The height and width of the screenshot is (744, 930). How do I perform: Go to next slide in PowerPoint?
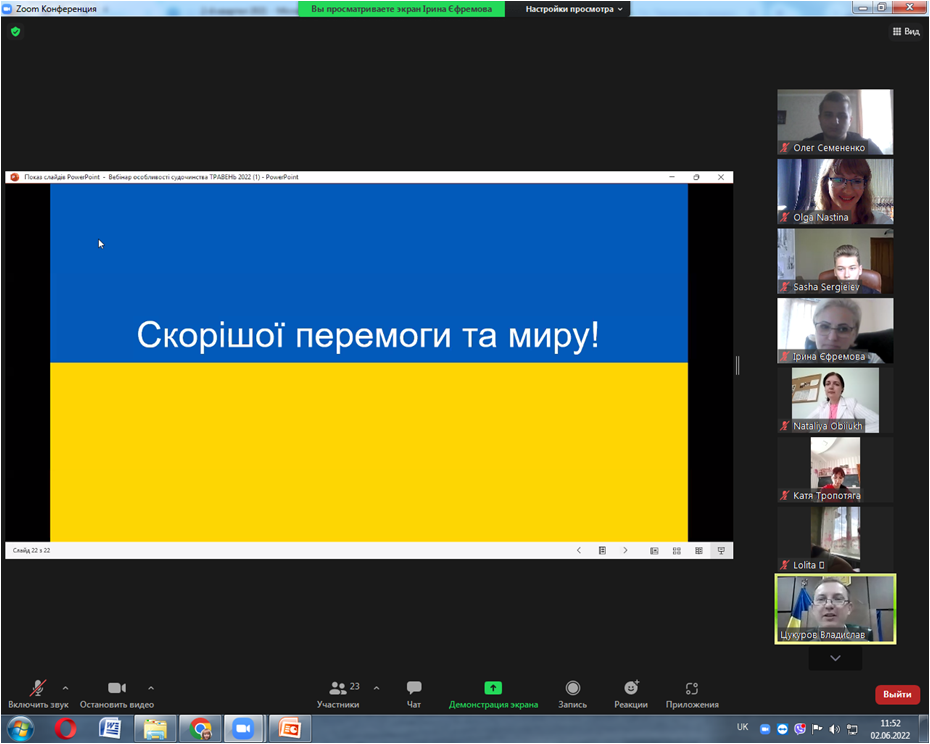pos(626,550)
